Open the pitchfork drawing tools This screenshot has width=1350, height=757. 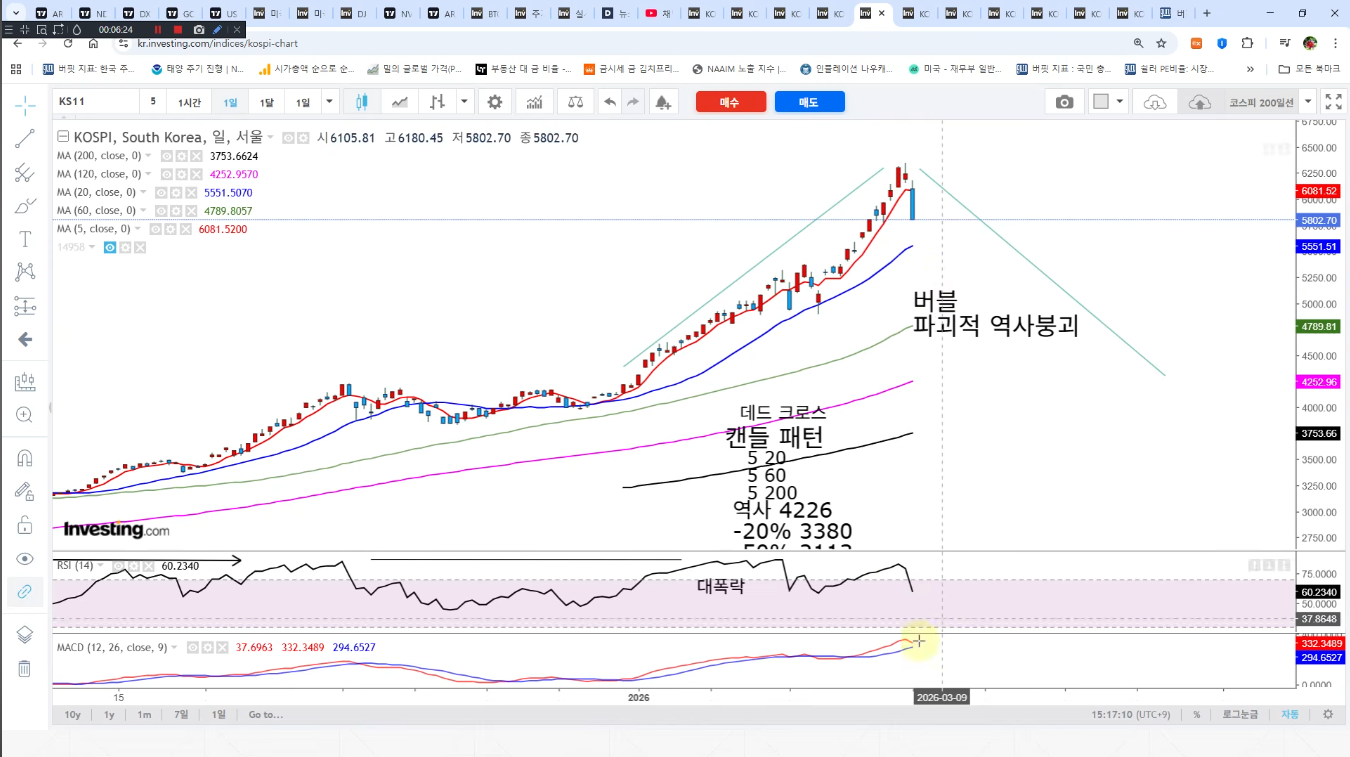click(x=25, y=173)
